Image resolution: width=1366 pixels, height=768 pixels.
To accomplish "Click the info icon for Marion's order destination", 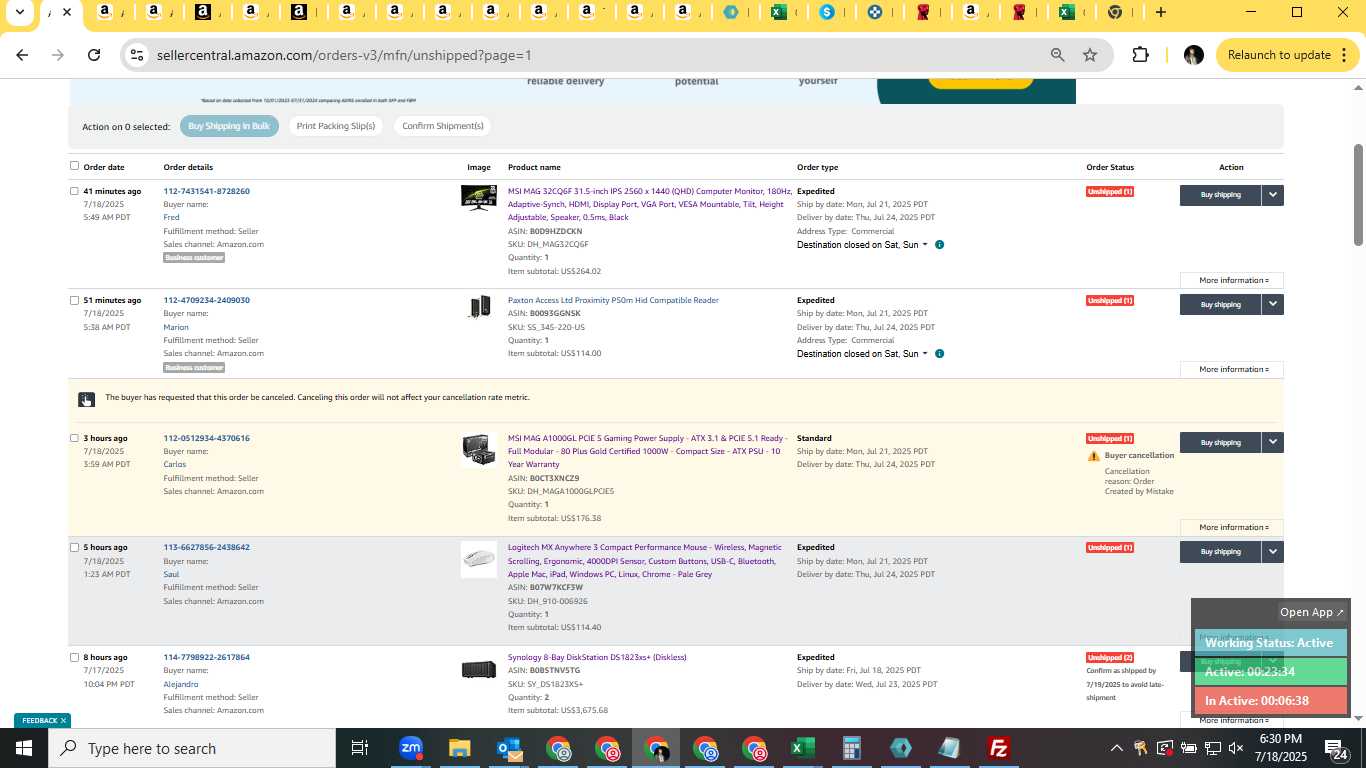I will (x=939, y=353).
